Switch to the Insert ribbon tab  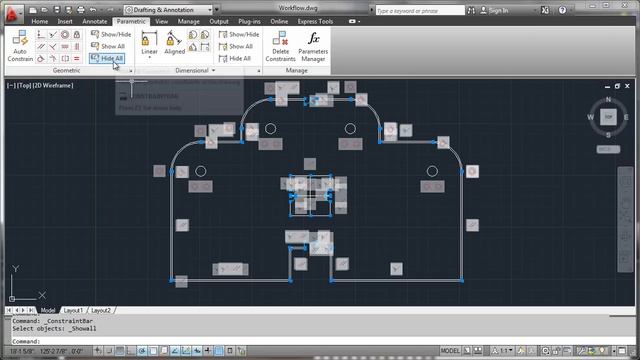65,21
